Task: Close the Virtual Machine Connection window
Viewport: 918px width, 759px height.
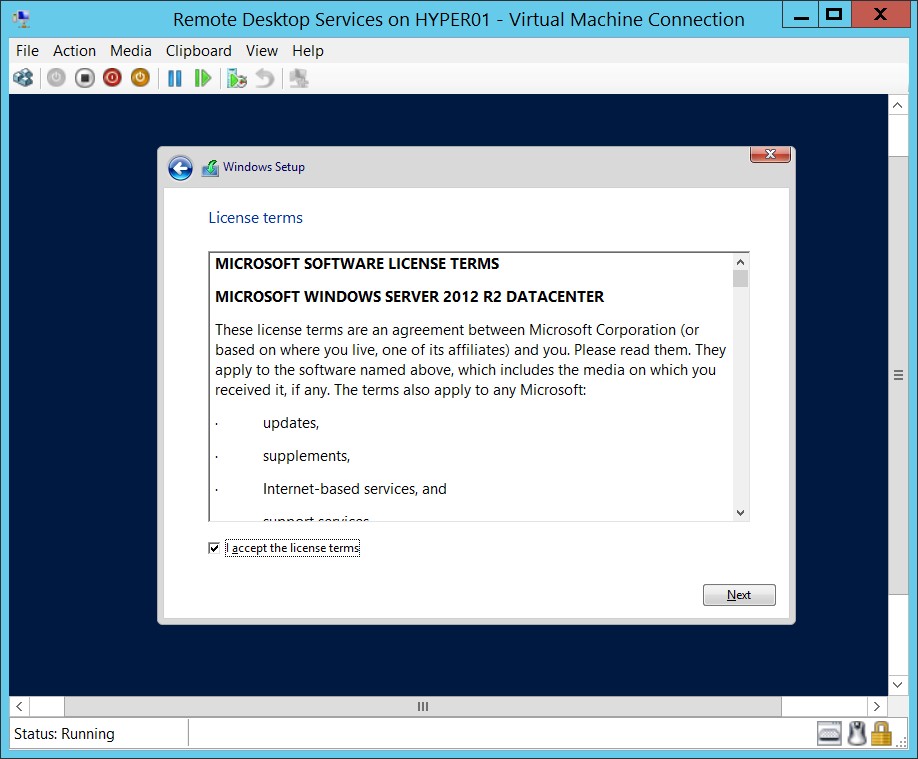Action: 880,15
